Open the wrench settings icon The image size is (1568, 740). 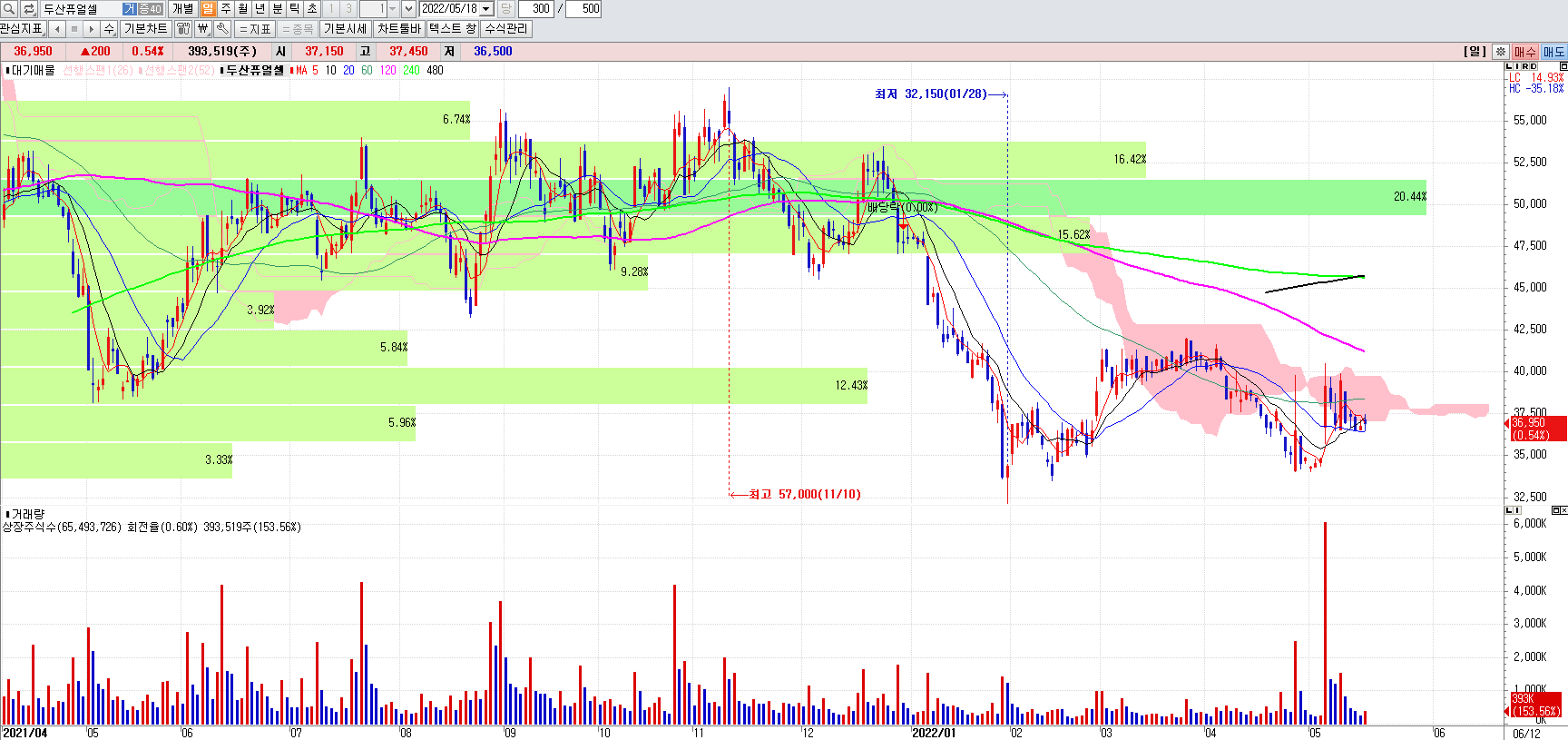click(x=221, y=29)
